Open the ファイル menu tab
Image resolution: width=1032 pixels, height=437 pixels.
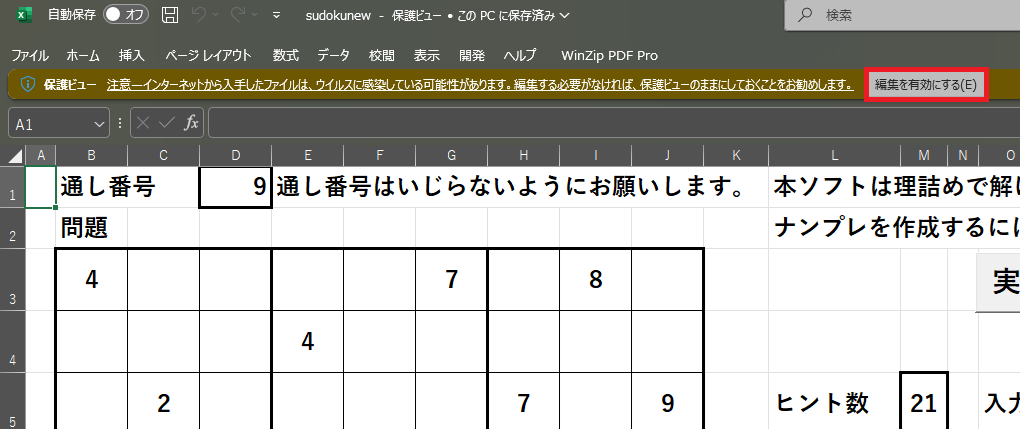point(30,55)
